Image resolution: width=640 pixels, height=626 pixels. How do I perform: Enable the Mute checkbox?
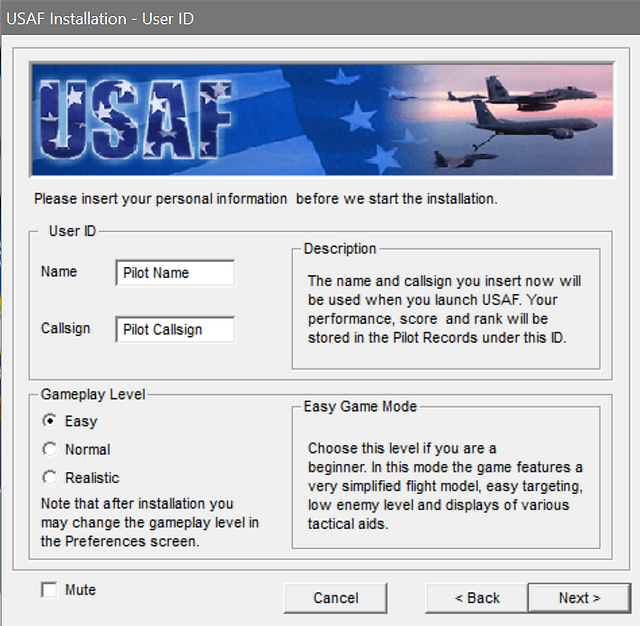click(x=49, y=590)
